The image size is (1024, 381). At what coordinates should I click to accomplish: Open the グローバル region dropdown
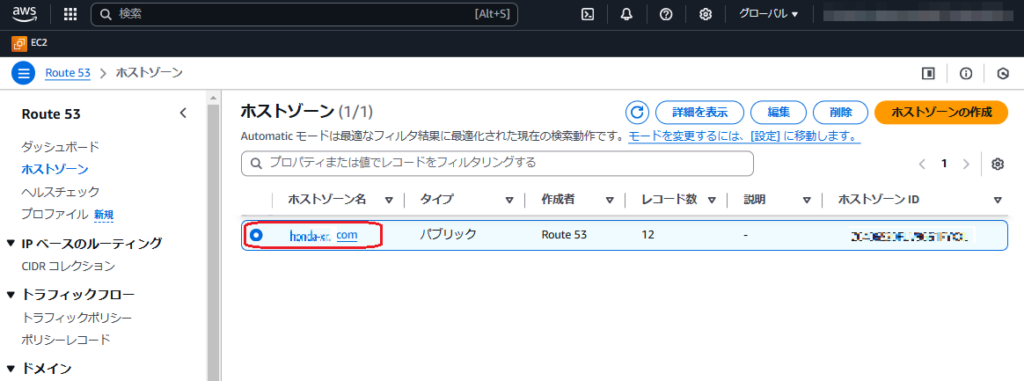[x=769, y=14]
